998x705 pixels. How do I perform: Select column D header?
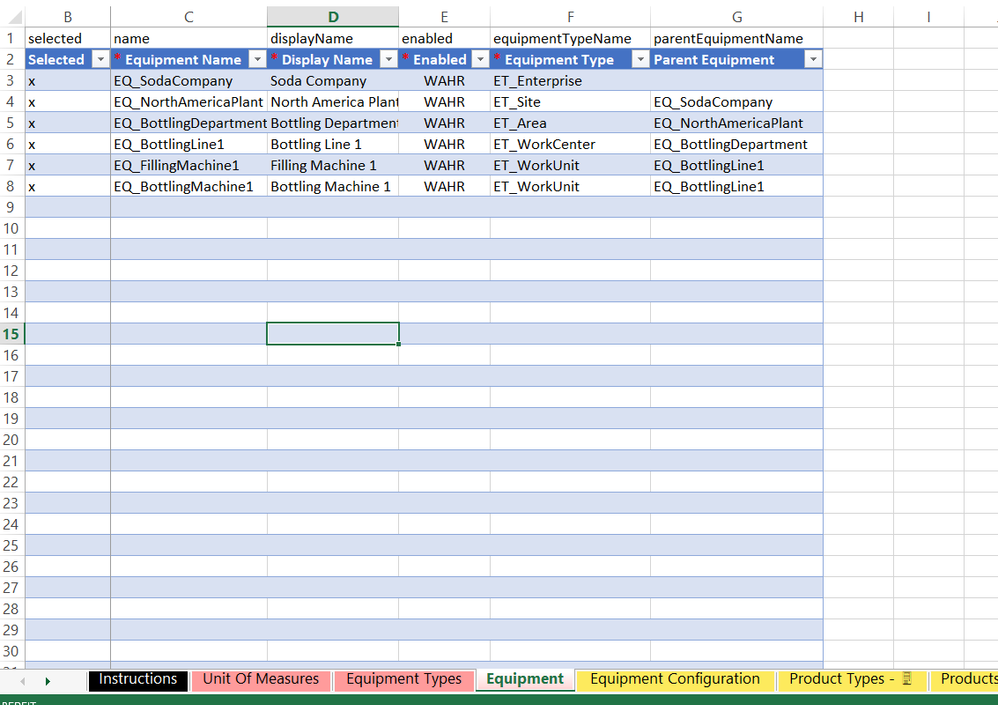(x=333, y=17)
